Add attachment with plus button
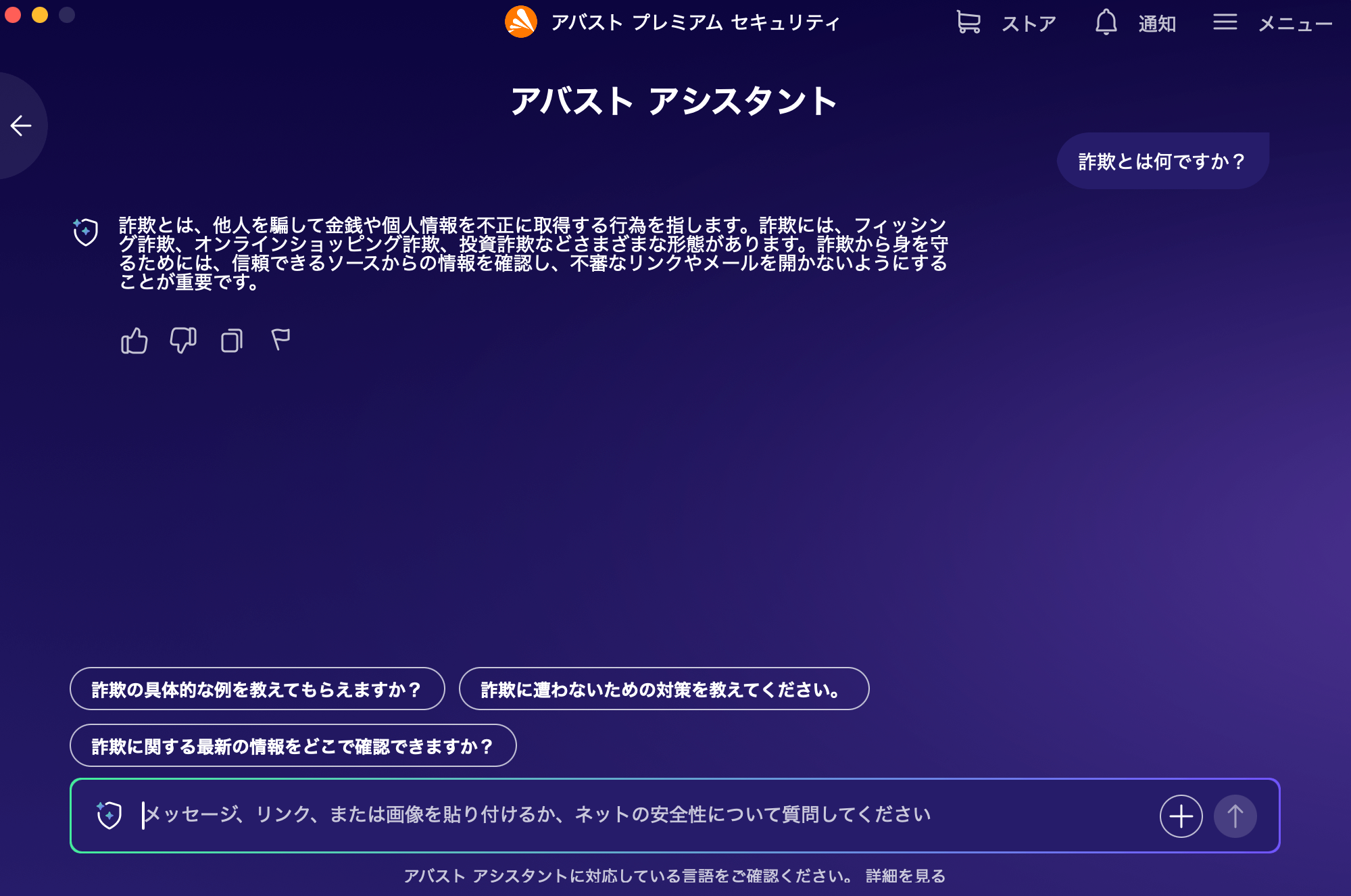Image resolution: width=1351 pixels, height=896 pixels. 1181,816
